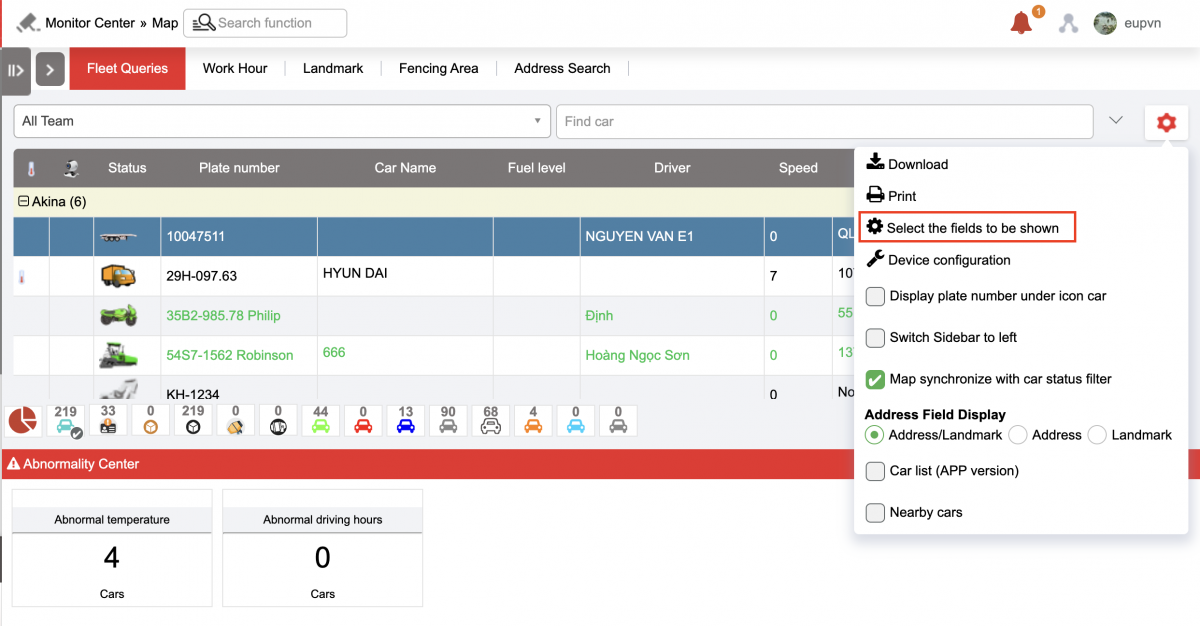Click the trailer icon for vehicle 10047511

(118, 237)
